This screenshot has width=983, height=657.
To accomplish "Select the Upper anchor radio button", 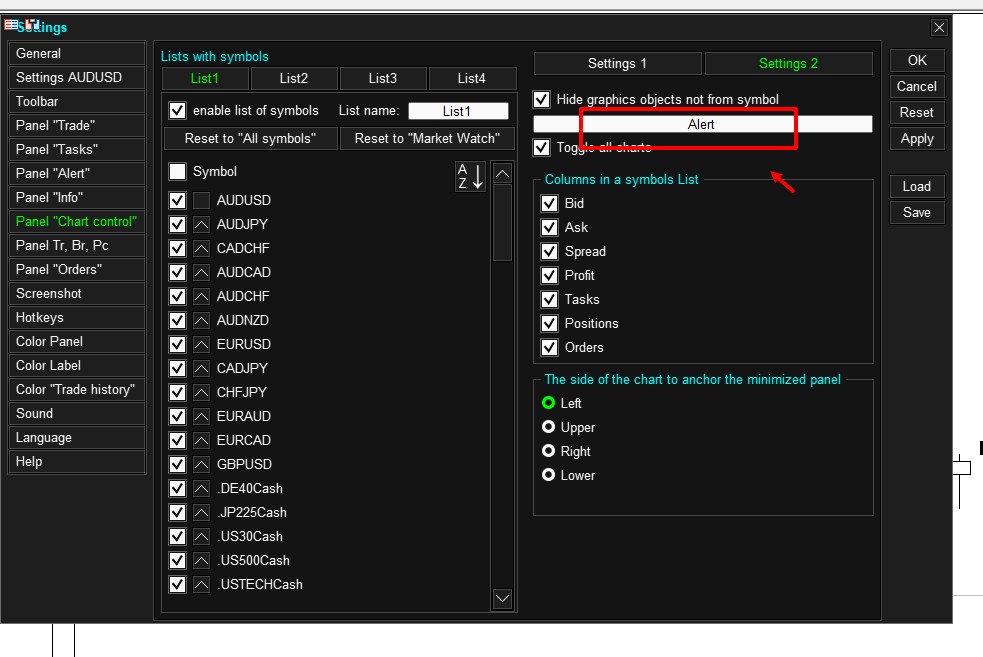I will coord(549,427).
